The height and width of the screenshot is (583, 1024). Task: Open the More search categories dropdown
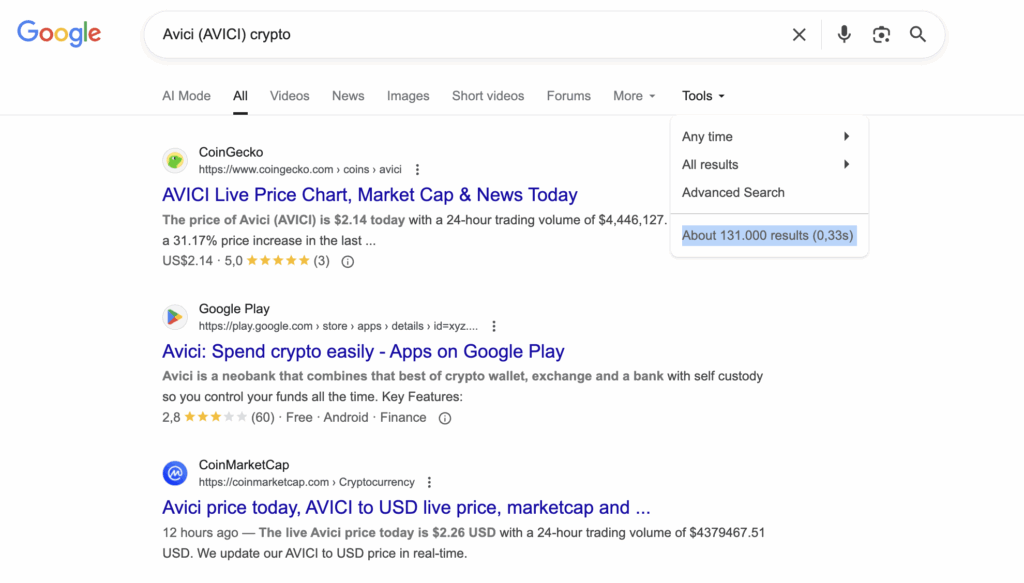click(634, 96)
